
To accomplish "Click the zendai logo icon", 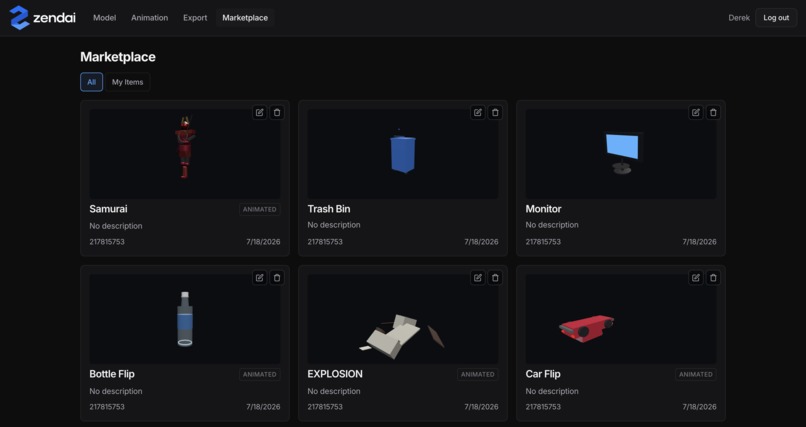I will click(19, 17).
